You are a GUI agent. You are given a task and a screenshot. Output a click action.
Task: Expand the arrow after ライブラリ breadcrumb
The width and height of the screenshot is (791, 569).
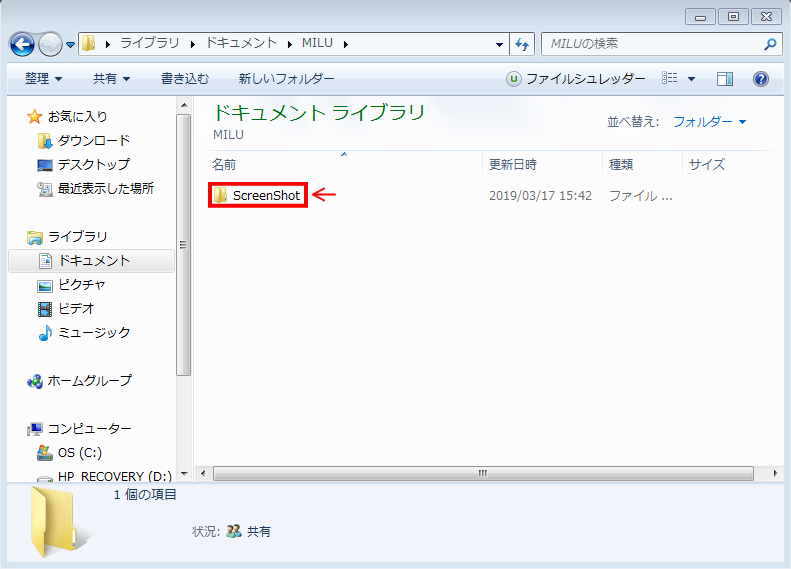coord(193,44)
